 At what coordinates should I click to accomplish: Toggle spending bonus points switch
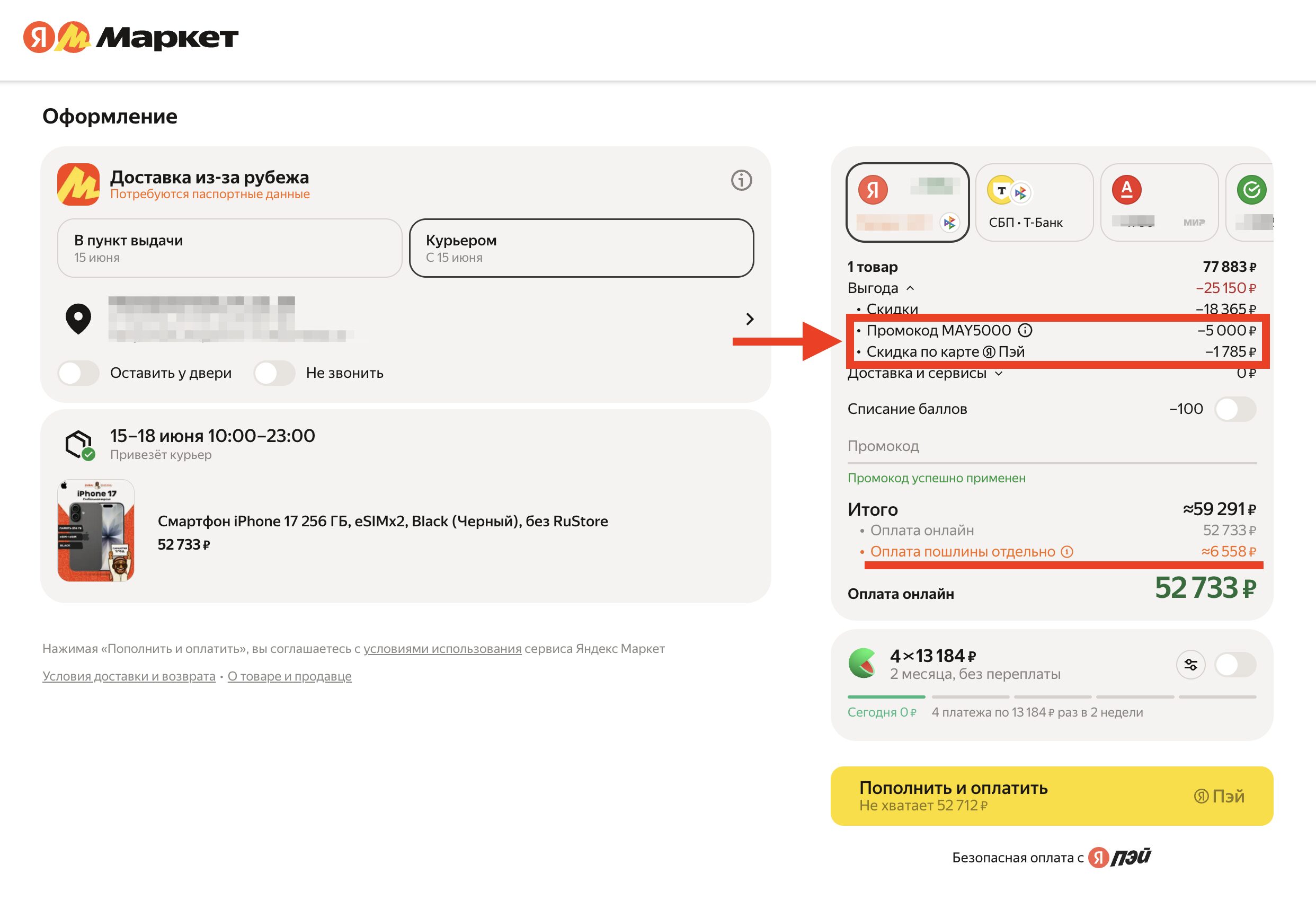1235,409
